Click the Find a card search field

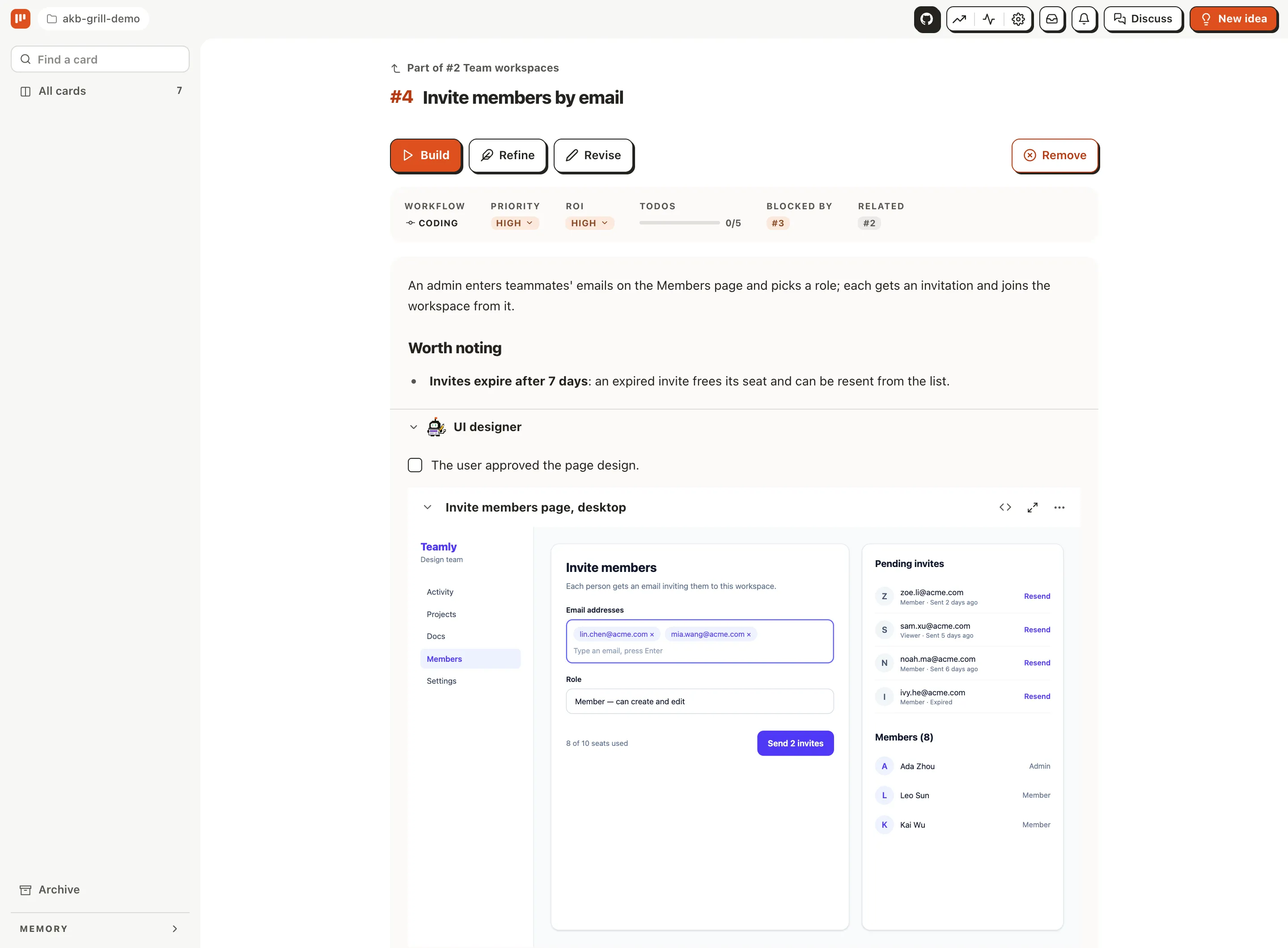tap(100, 59)
